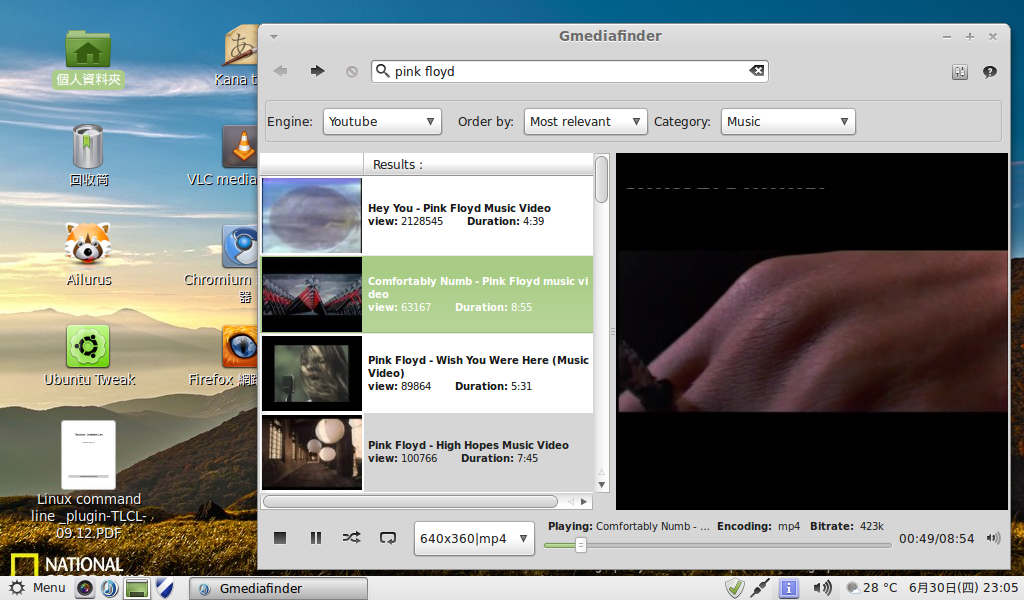
Task: Click the High Hopes video thumbnail
Action: (x=312, y=452)
